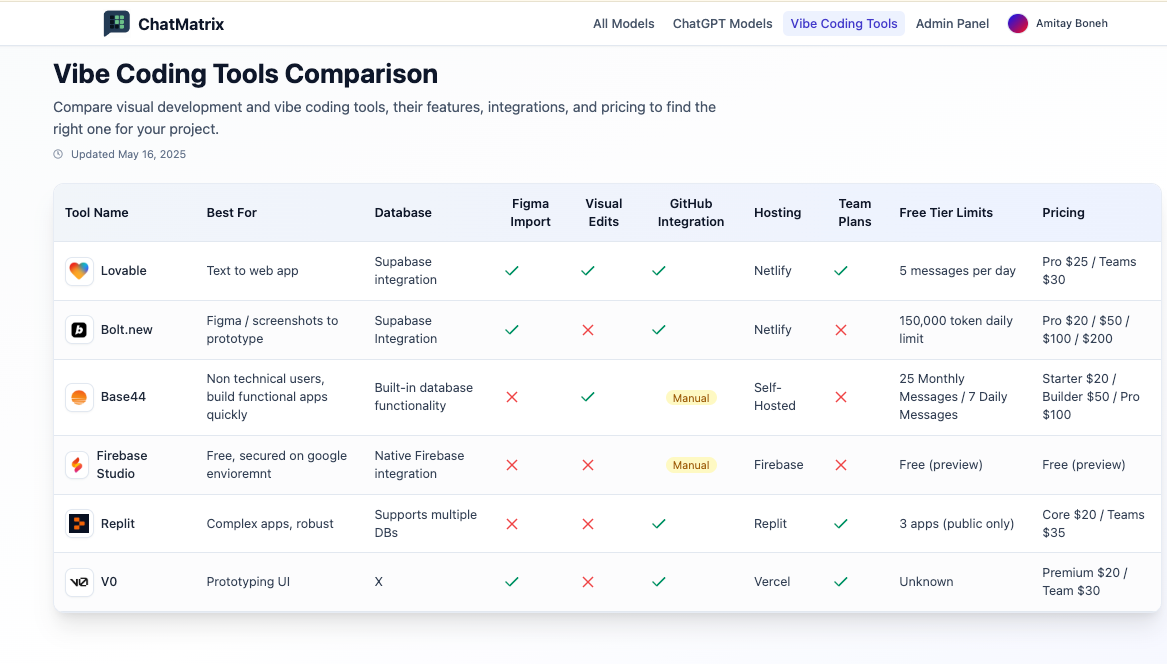Open the Amitay Boneh user name
1167x664 pixels.
pos(1072,24)
